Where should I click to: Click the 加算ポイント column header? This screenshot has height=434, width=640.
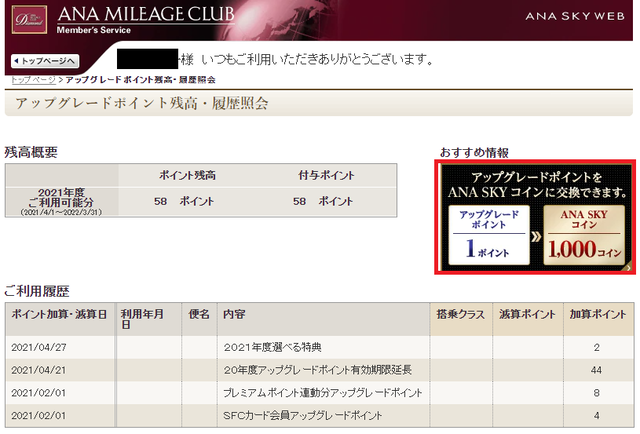point(598,314)
